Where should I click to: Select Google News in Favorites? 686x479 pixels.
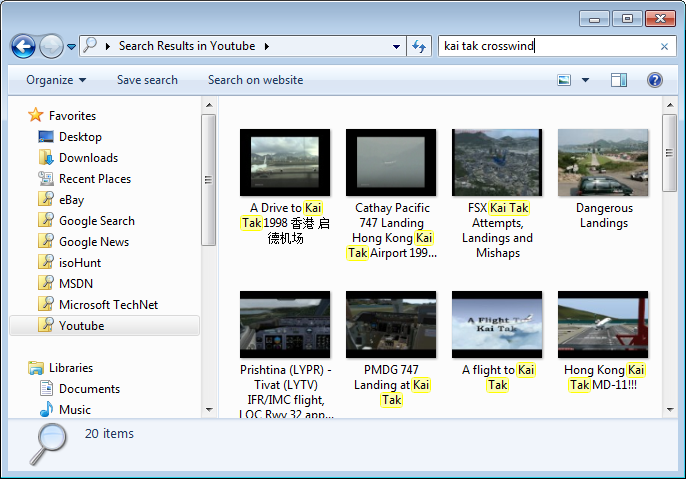94,242
